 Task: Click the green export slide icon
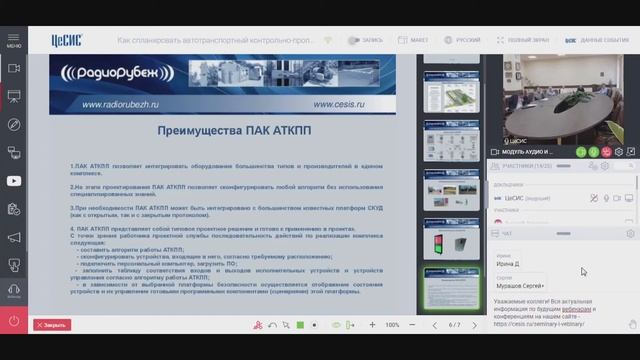tap(350, 325)
